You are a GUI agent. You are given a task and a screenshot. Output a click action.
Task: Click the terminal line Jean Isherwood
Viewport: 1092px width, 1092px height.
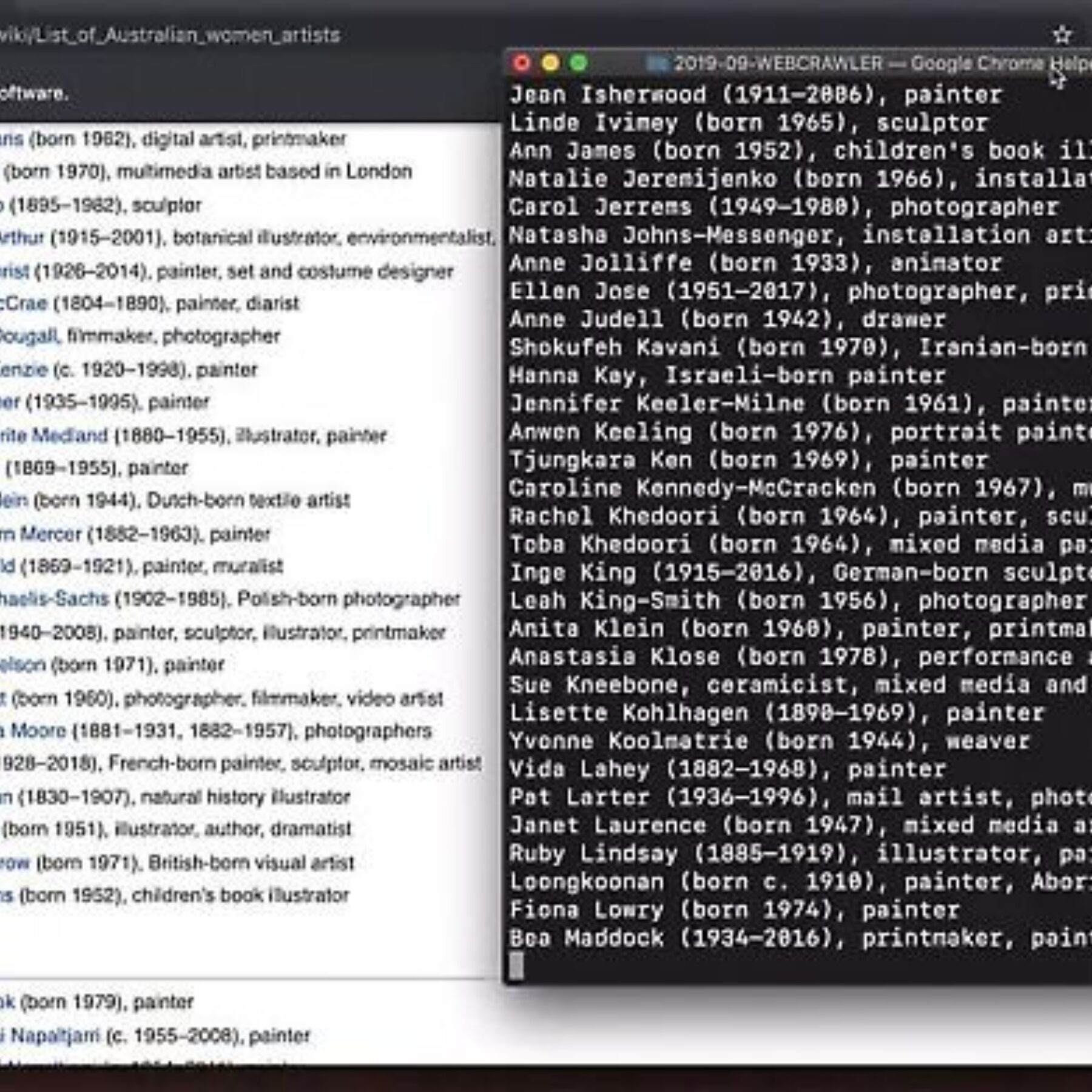point(755,95)
